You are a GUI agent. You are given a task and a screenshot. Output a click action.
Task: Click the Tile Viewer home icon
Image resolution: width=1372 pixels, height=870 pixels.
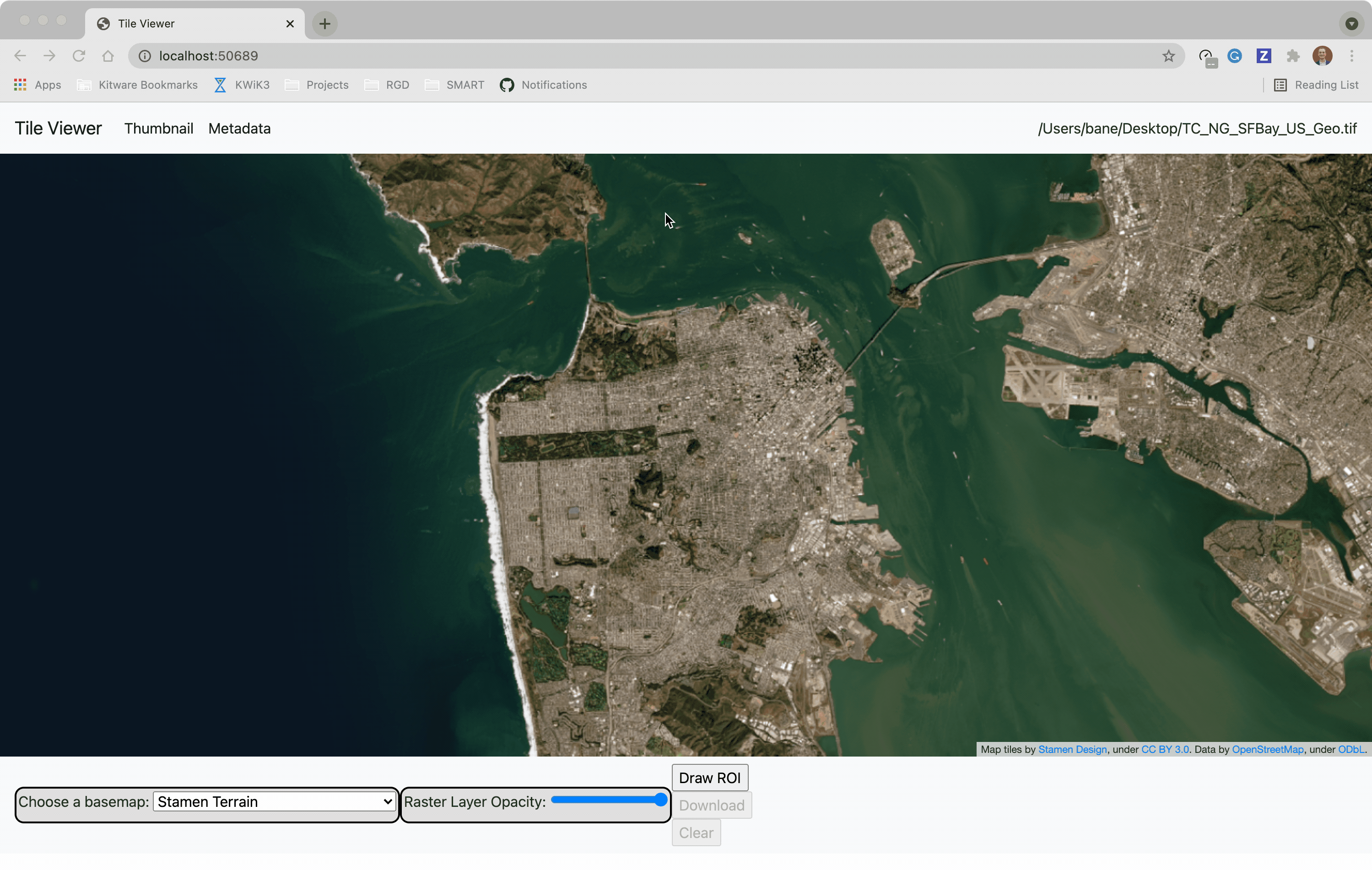coord(57,128)
